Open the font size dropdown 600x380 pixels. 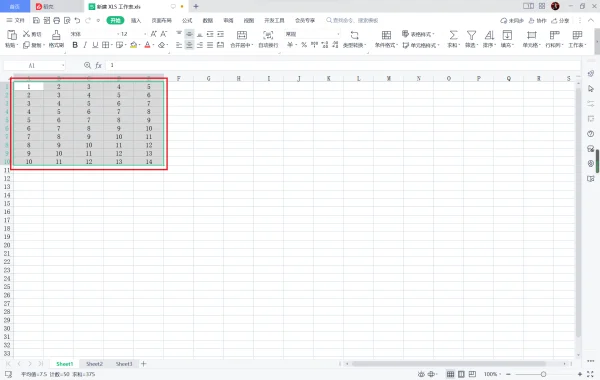(145, 34)
